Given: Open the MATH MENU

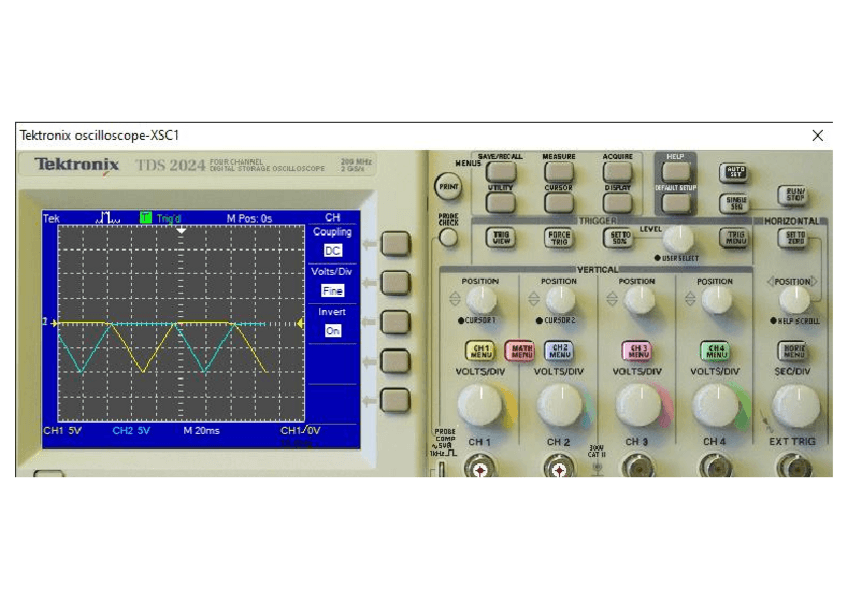Looking at the screenshot, I should click(x=520, y=351).
